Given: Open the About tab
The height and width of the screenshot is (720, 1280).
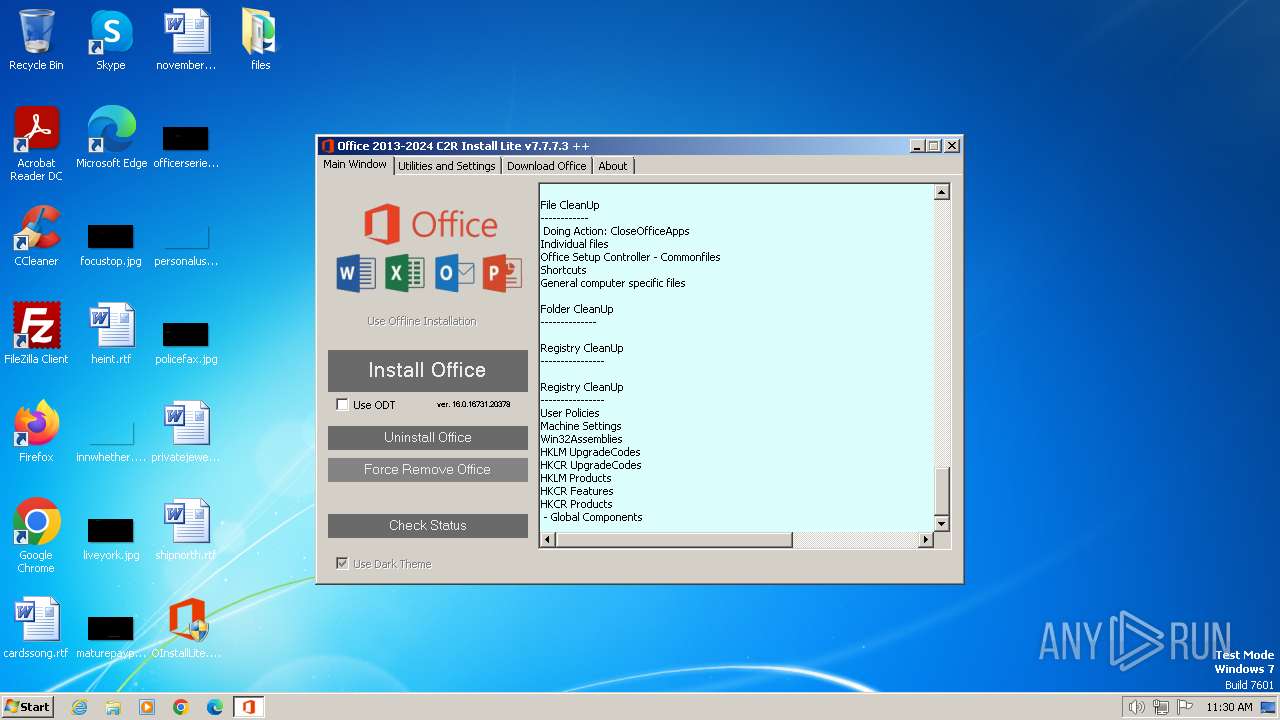Looking at the screenshot, I should (613, 166).
